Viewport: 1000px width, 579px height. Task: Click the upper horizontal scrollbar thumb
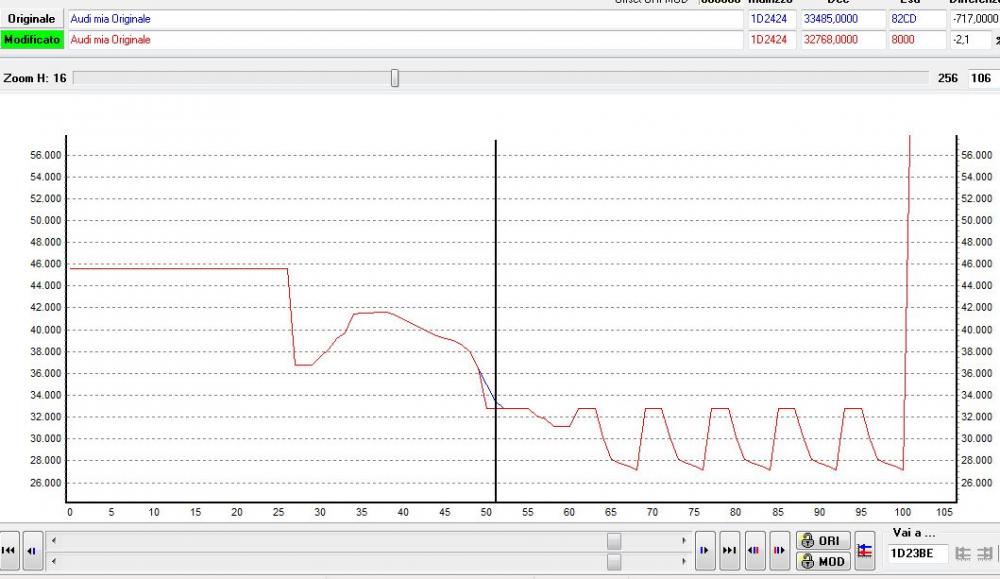[x=614, y=540]
